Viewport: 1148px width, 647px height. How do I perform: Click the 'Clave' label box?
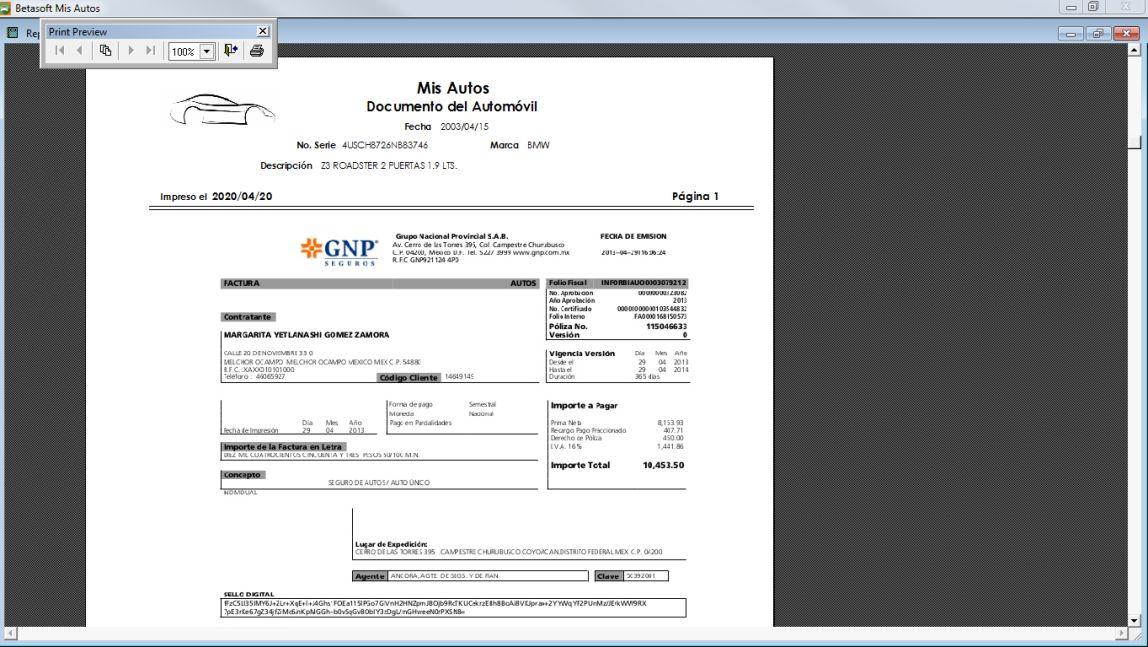click(608, 576)
